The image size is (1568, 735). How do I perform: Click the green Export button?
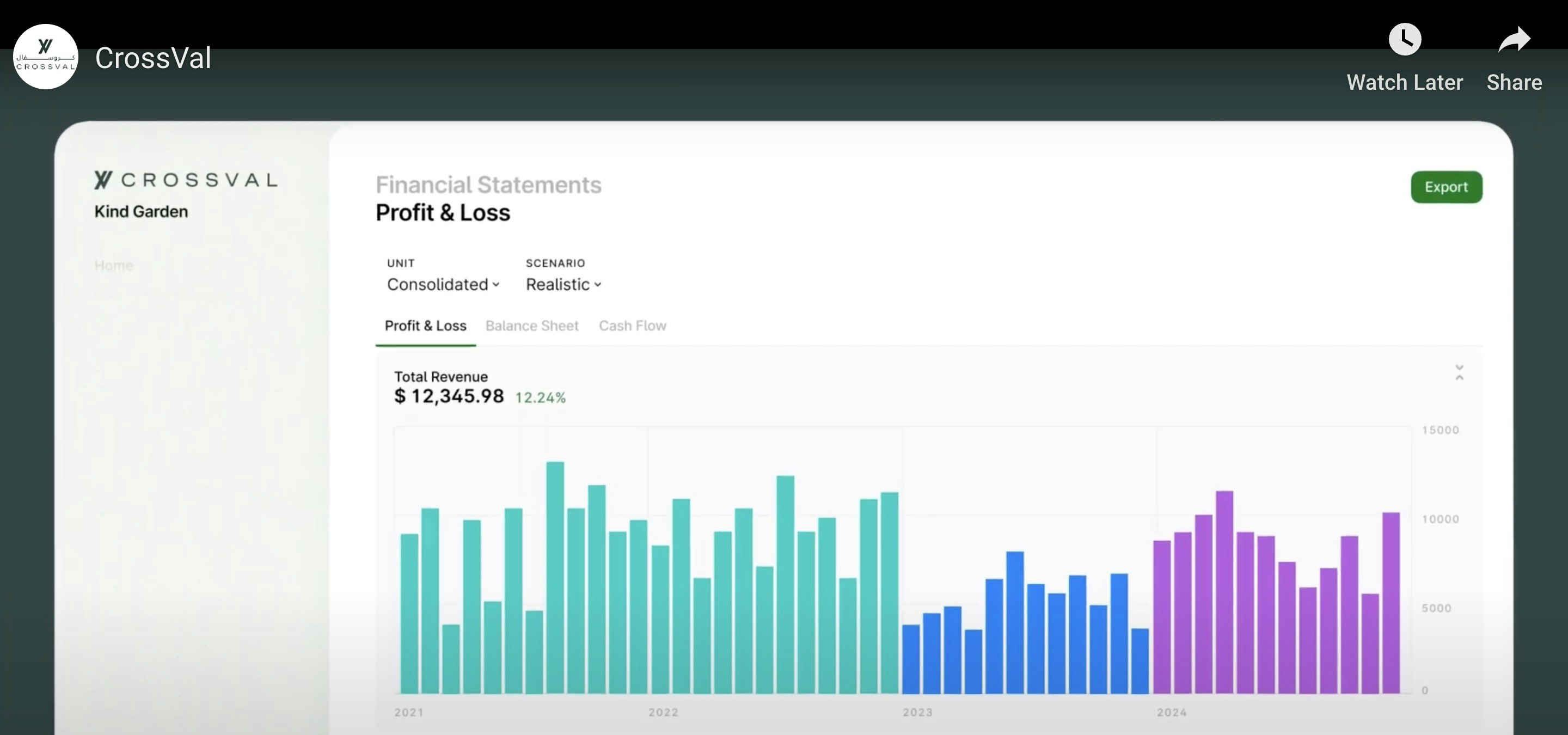pyautogui.click(x=1446, y=187)
